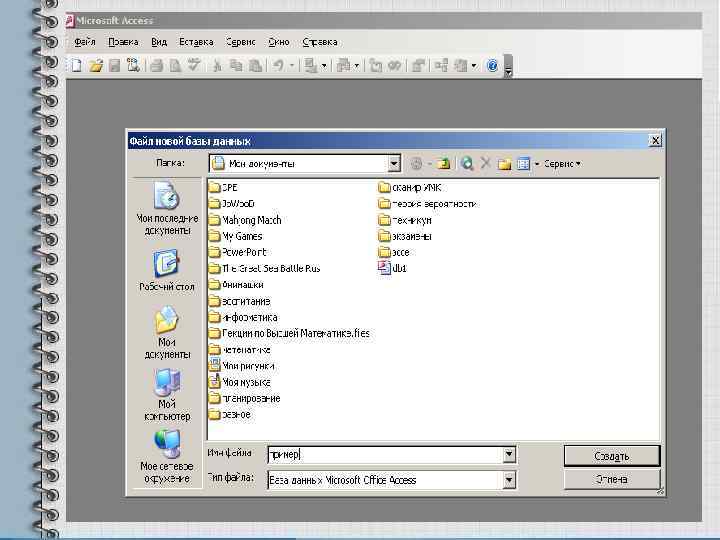Click the Print toolbar icon
Viewport: 720px width, 540px height.
157,66
